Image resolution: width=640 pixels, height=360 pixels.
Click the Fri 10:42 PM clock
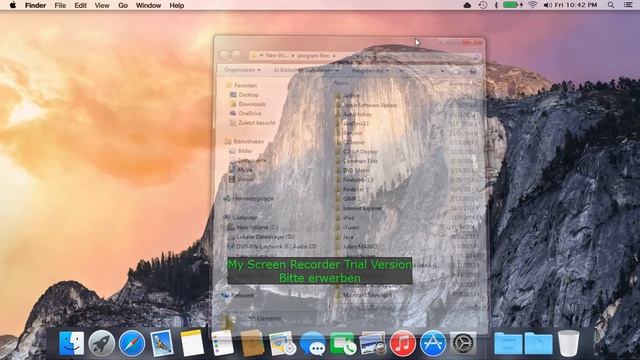(576, 5)
